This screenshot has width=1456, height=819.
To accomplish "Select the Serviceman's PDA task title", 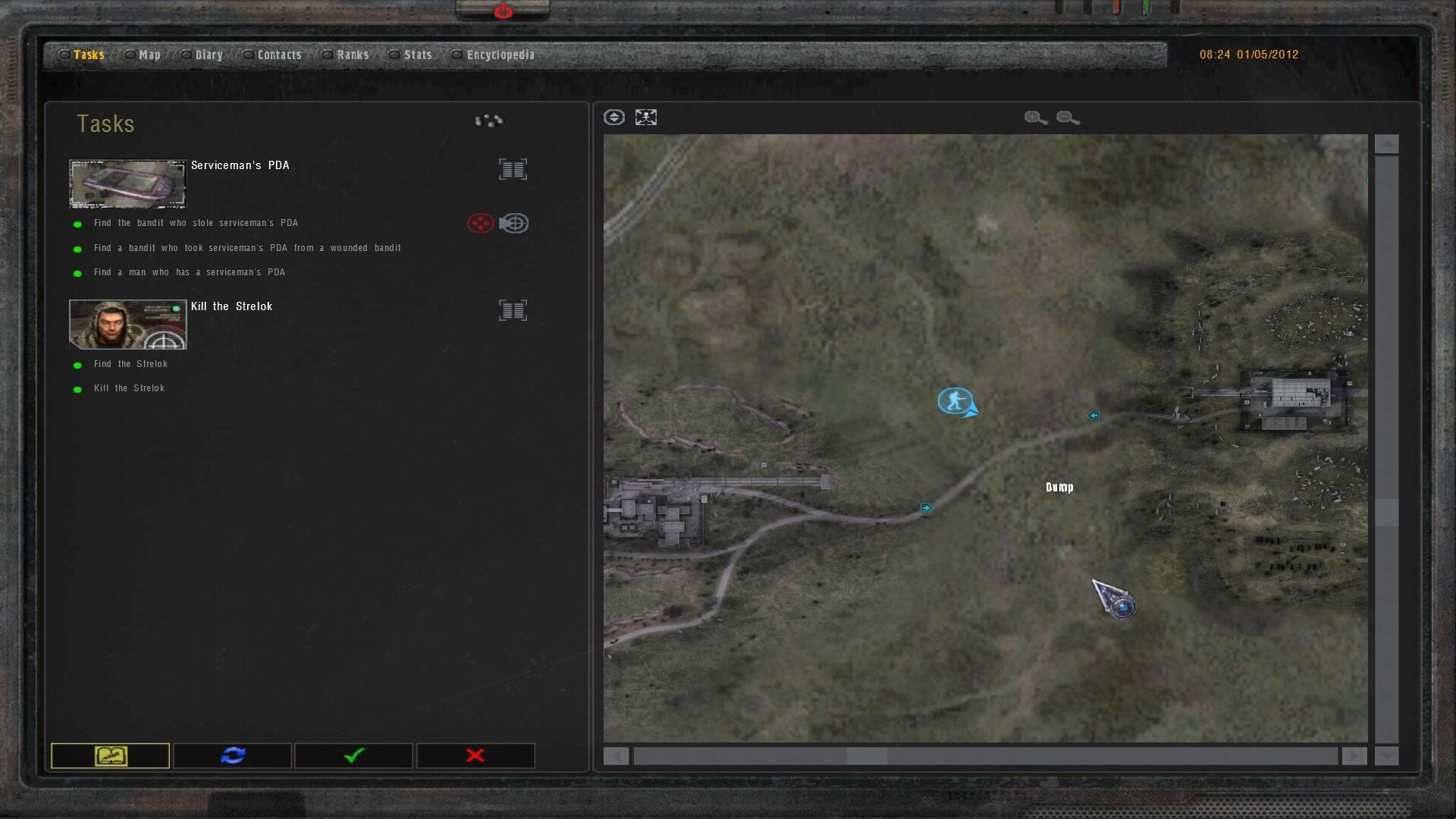I will click(240, 165).
